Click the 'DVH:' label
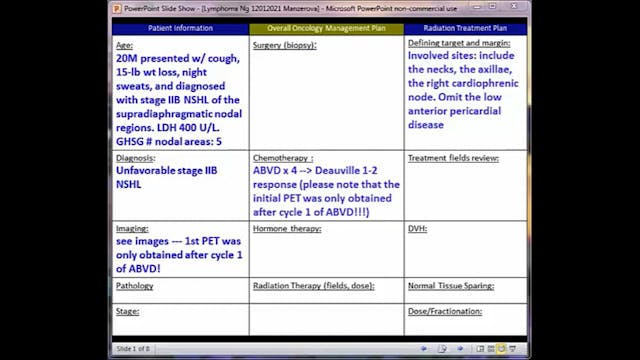The image size is (640, 360). pyautogui.click(x=418, y=229)
